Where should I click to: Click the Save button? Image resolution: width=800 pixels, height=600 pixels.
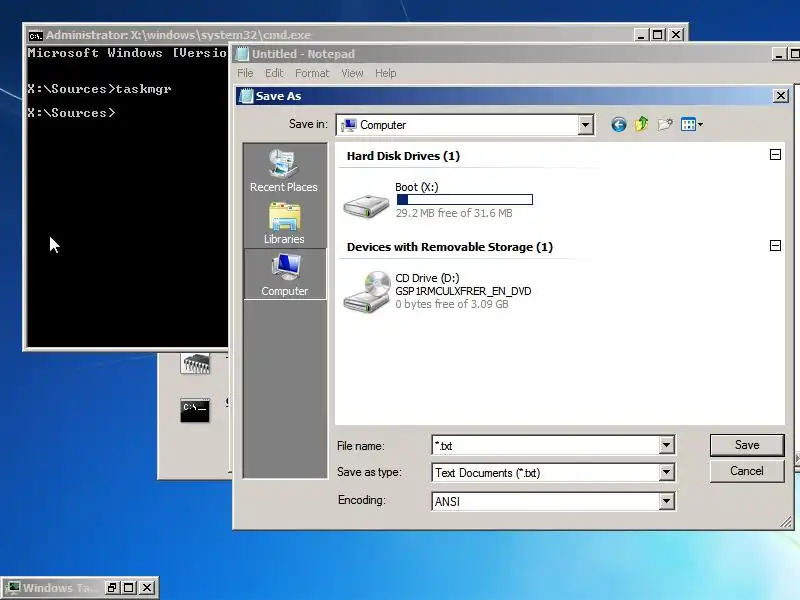(746, 445)
